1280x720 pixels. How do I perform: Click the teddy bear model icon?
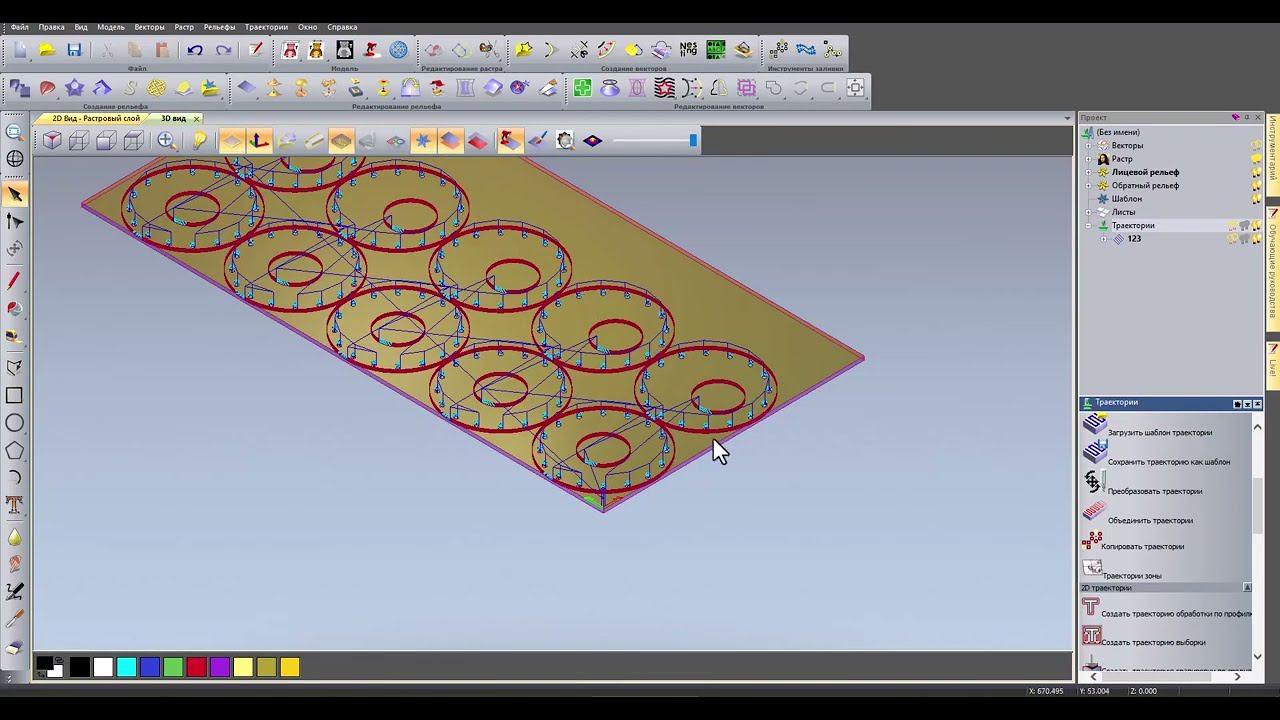(316, 50)
